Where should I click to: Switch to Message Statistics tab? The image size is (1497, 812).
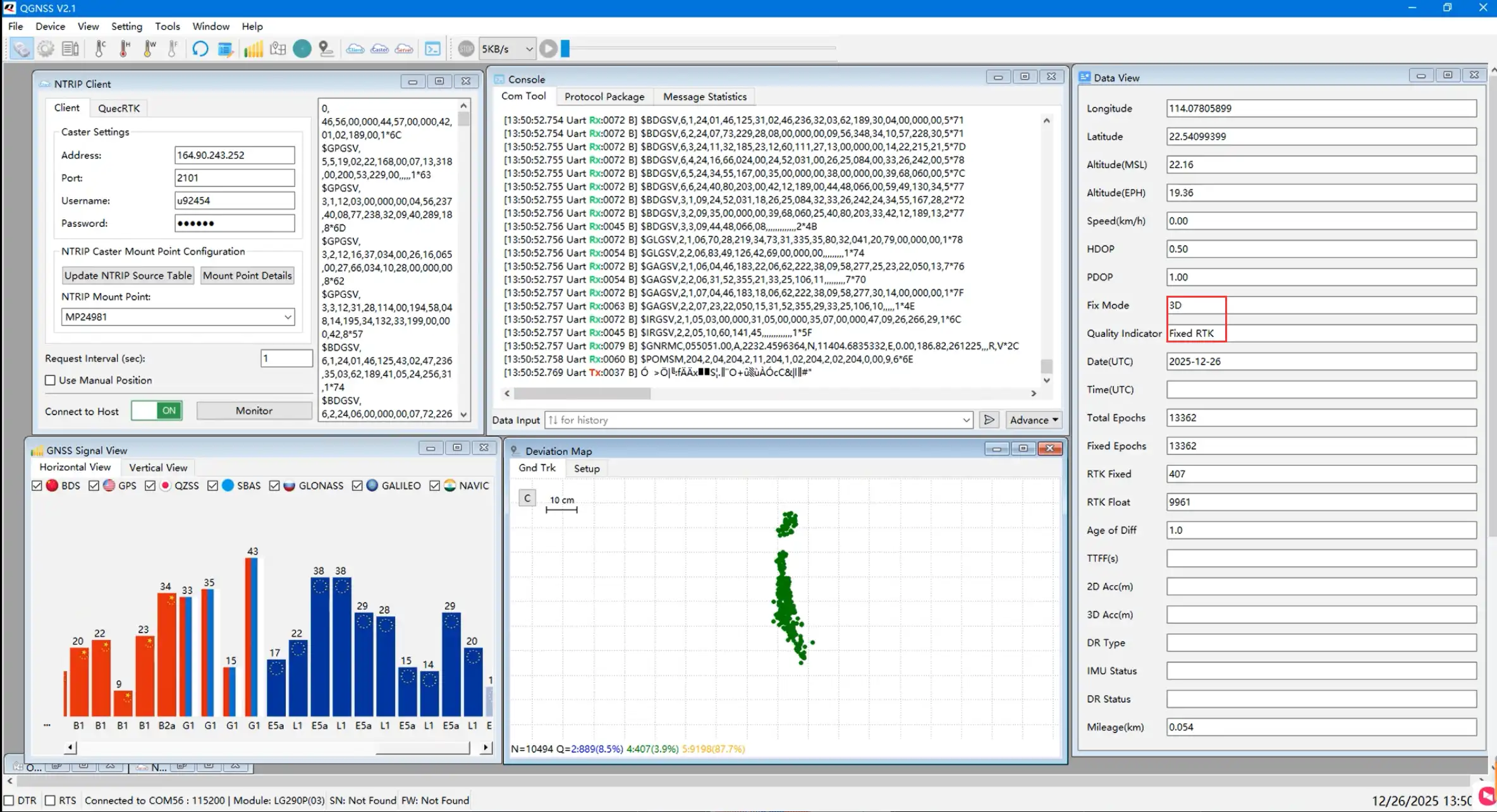[x=704, y=97]
